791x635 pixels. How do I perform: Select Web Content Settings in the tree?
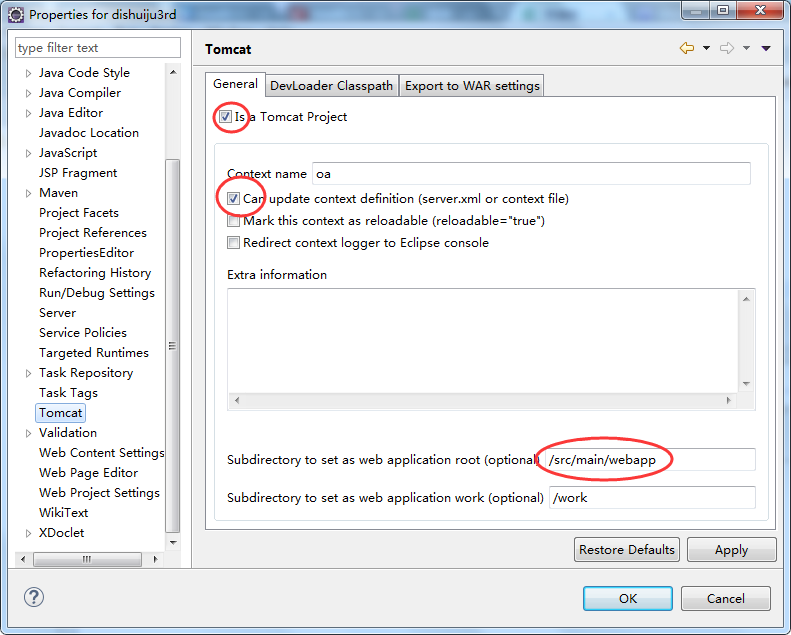101,453
